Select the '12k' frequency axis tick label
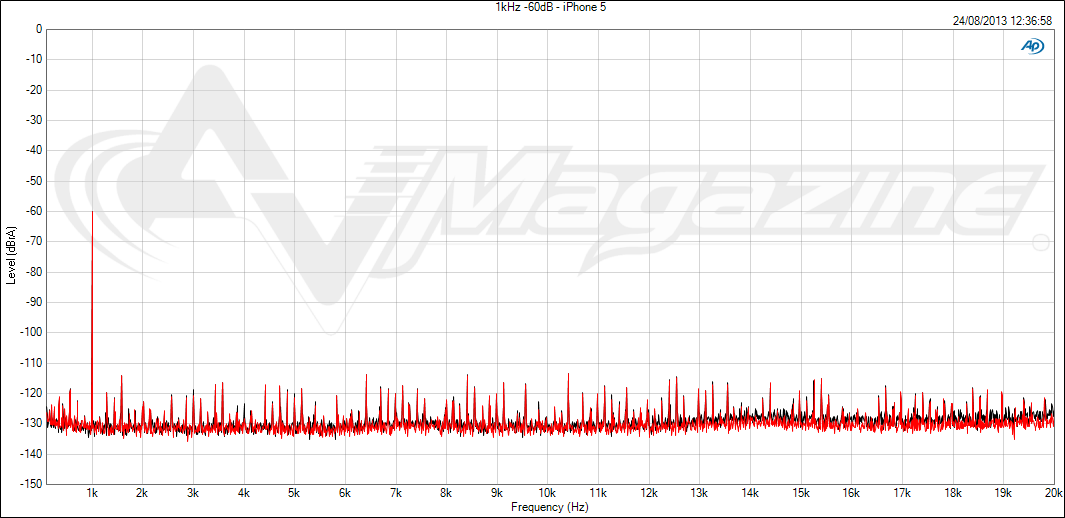The height and width of the screenshot is (518, 1065). pos(649,492)
